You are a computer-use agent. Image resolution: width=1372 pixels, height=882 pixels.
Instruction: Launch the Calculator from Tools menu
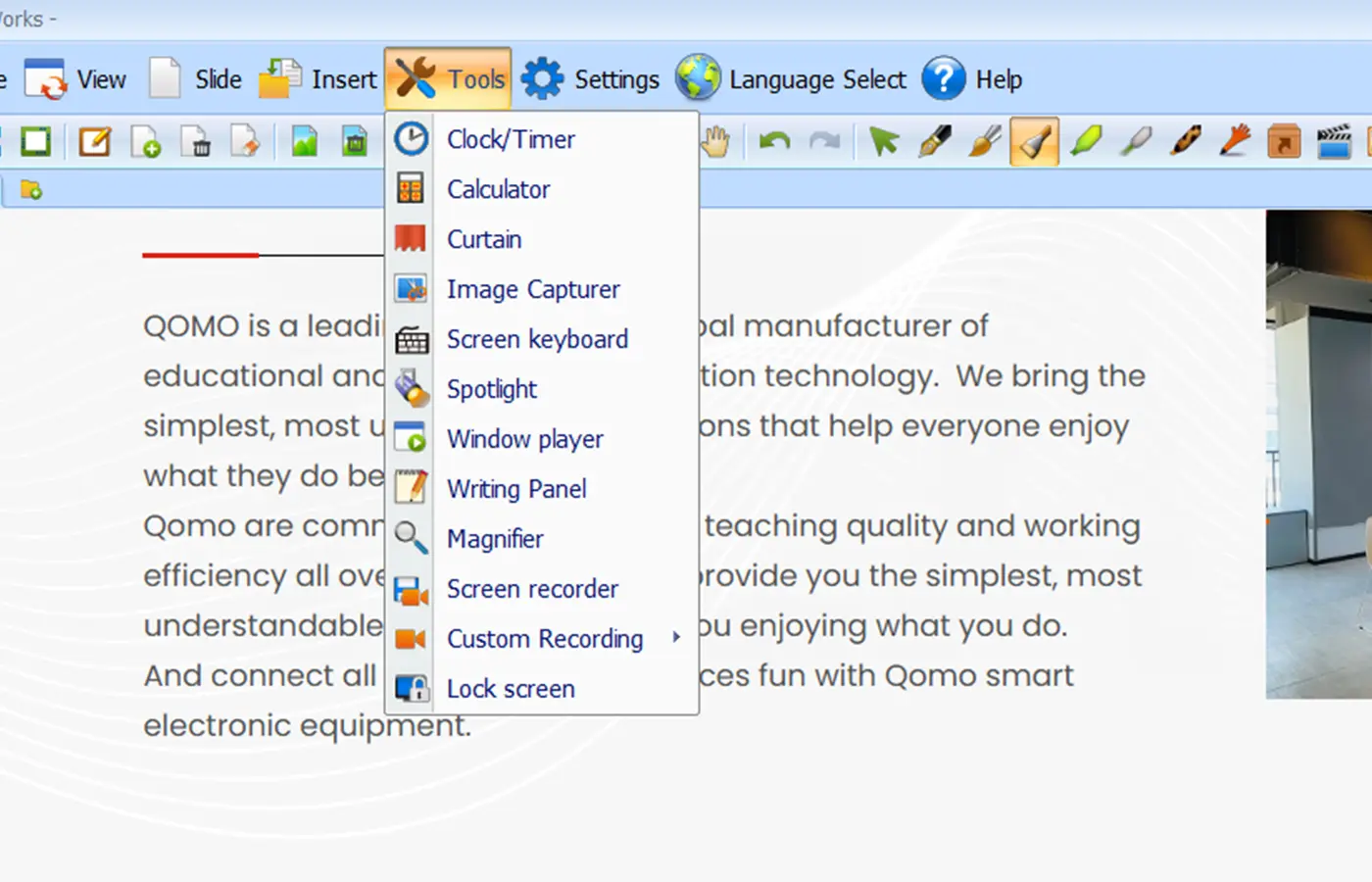(542, 189)
